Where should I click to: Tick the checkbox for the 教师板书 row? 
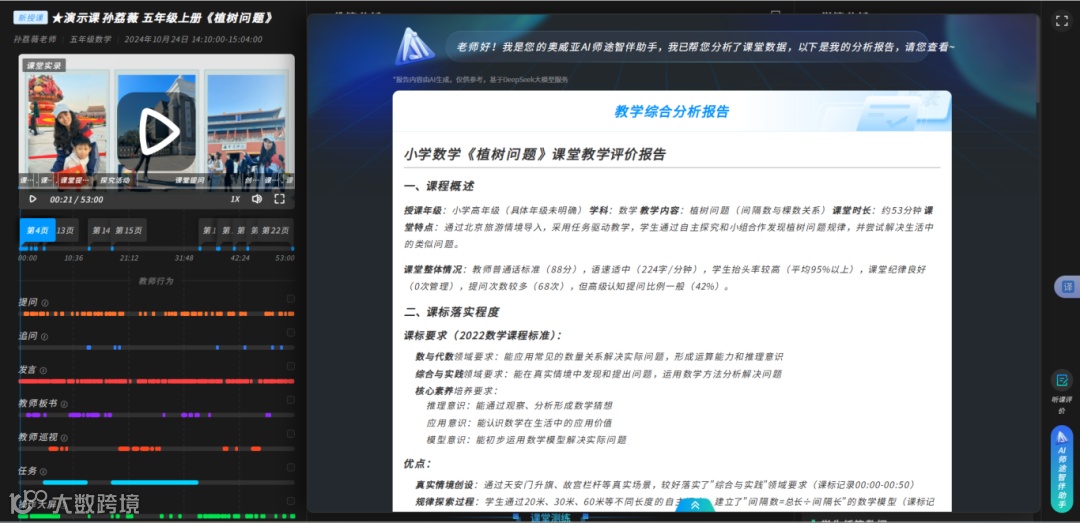point(290,400)
